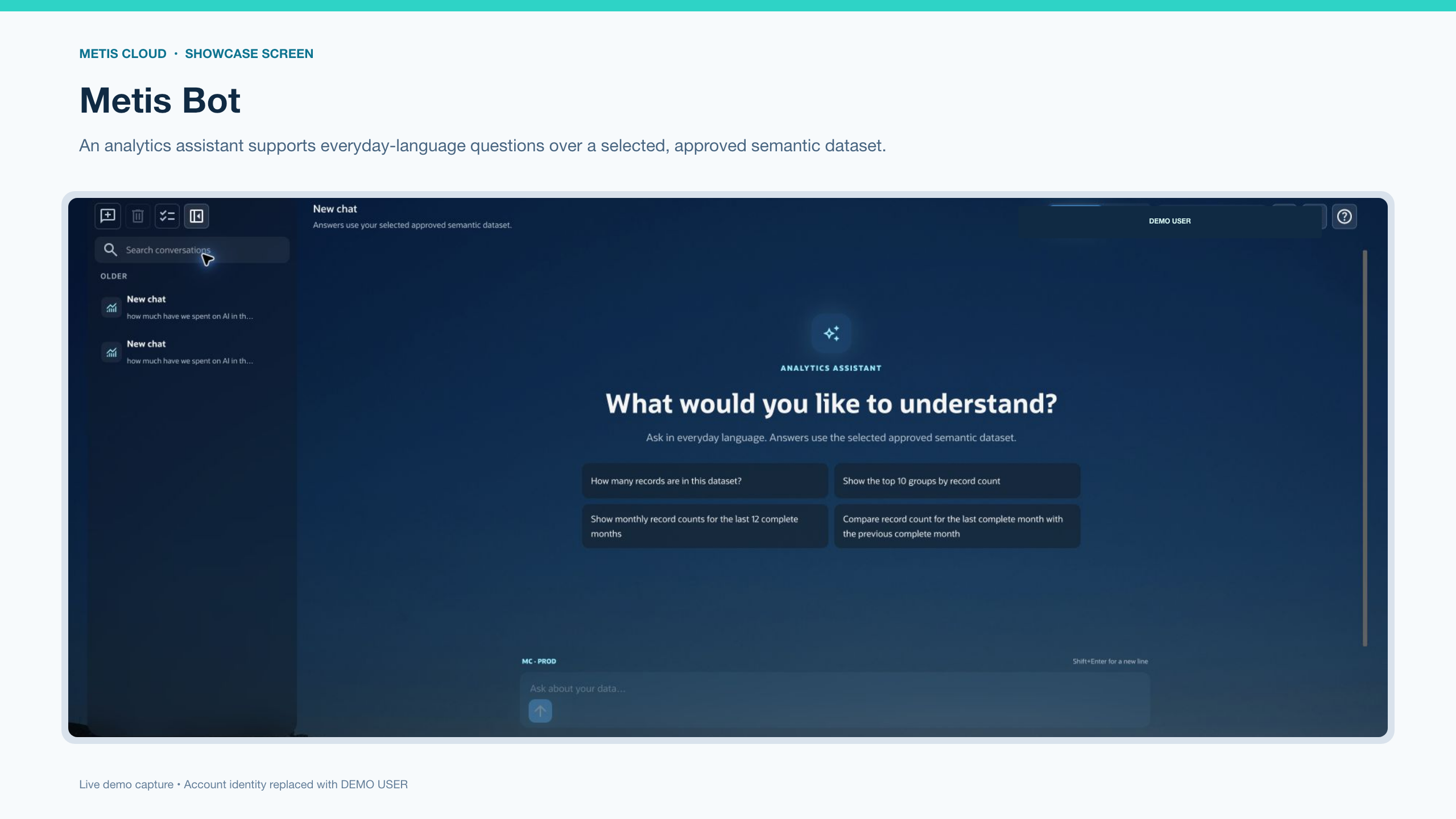The height and width of the screenshot is (819, 1456).
Task: Click the MC · PROD dataset label
Action: [x=539, y=661]
